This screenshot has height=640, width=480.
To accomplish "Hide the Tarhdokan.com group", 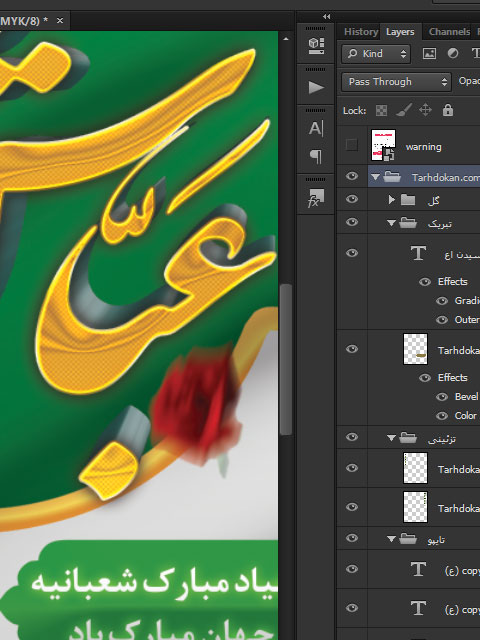I will pyautogui.click(x=352, y=176).
